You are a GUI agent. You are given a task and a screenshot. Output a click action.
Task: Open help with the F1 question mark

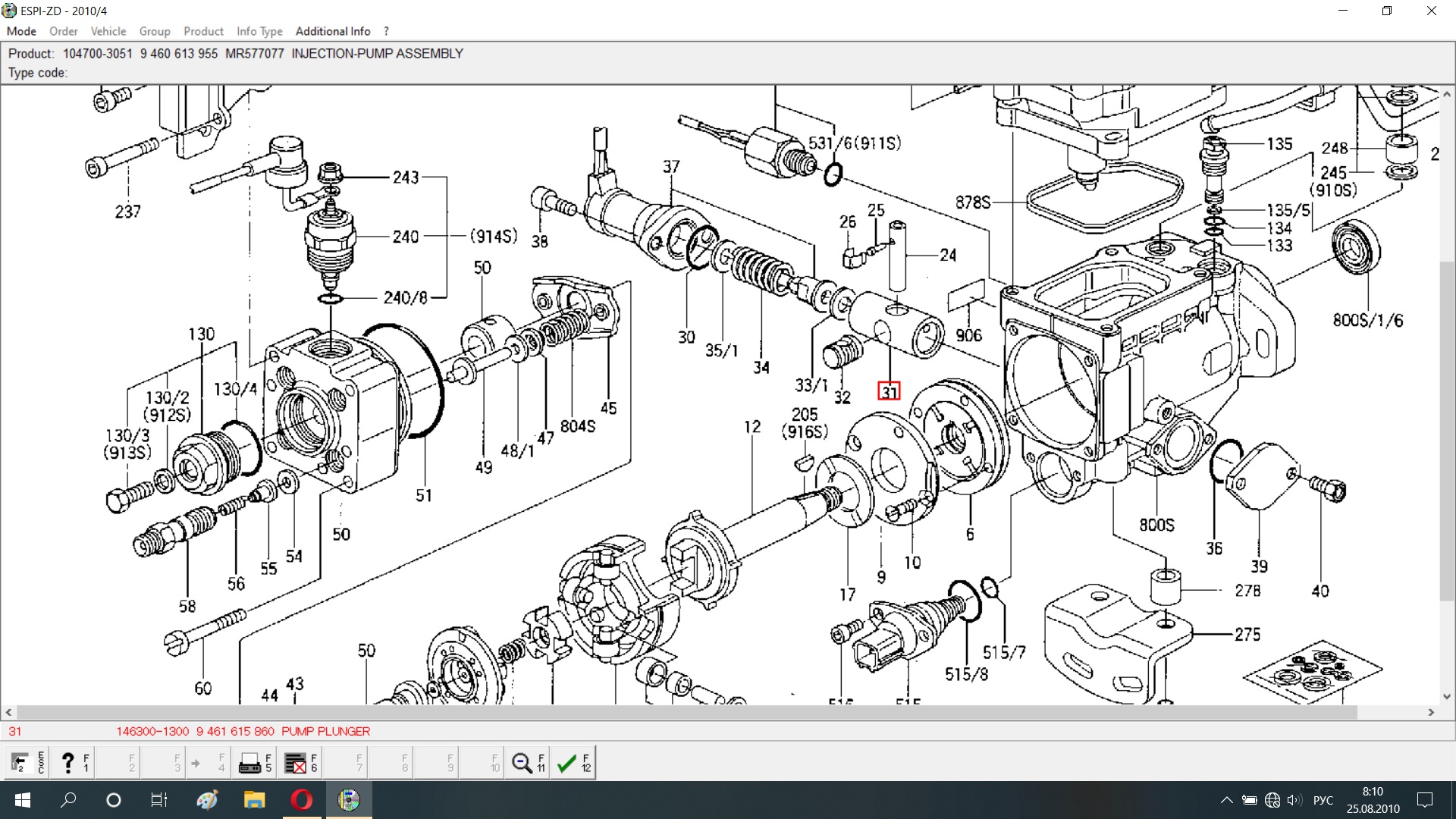tap(68, 762)
